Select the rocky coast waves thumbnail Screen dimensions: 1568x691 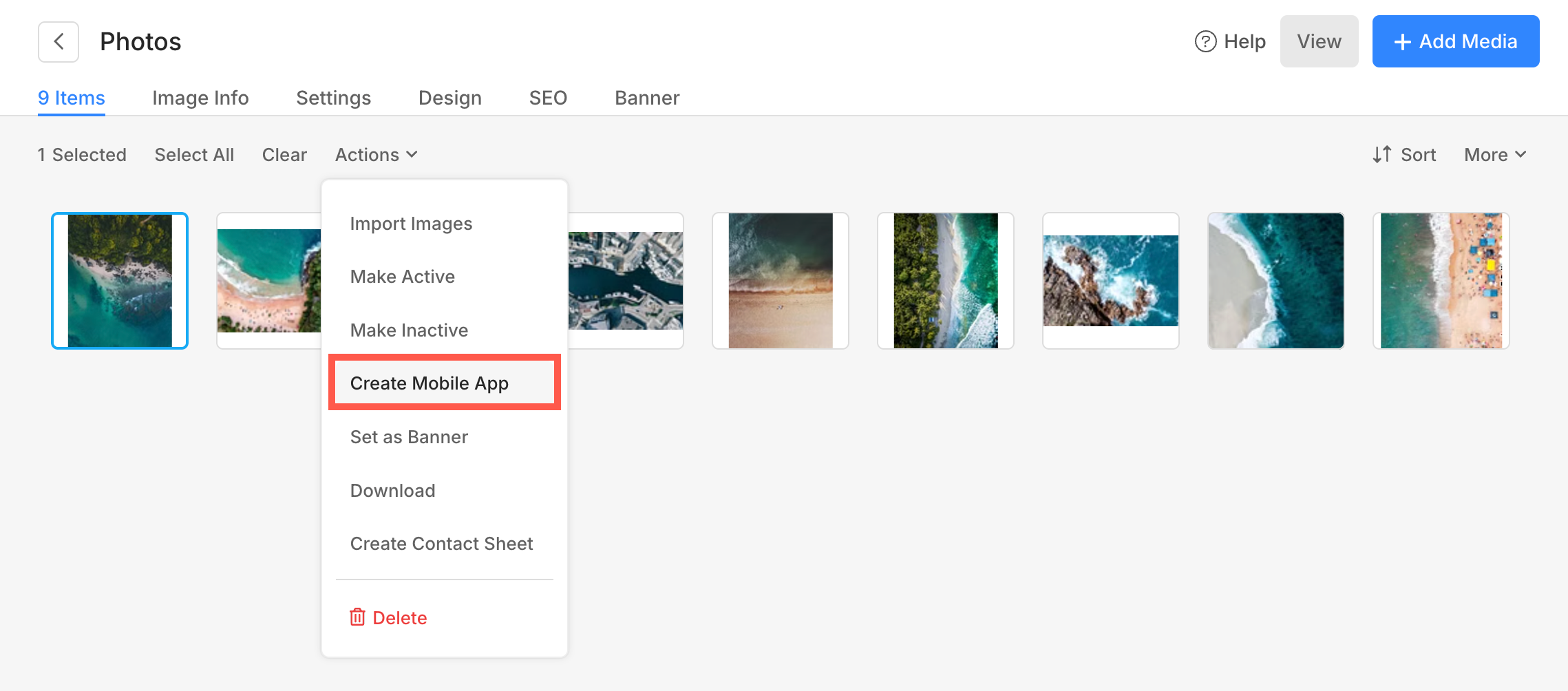pyautogui.click(x=1110, y=281)
